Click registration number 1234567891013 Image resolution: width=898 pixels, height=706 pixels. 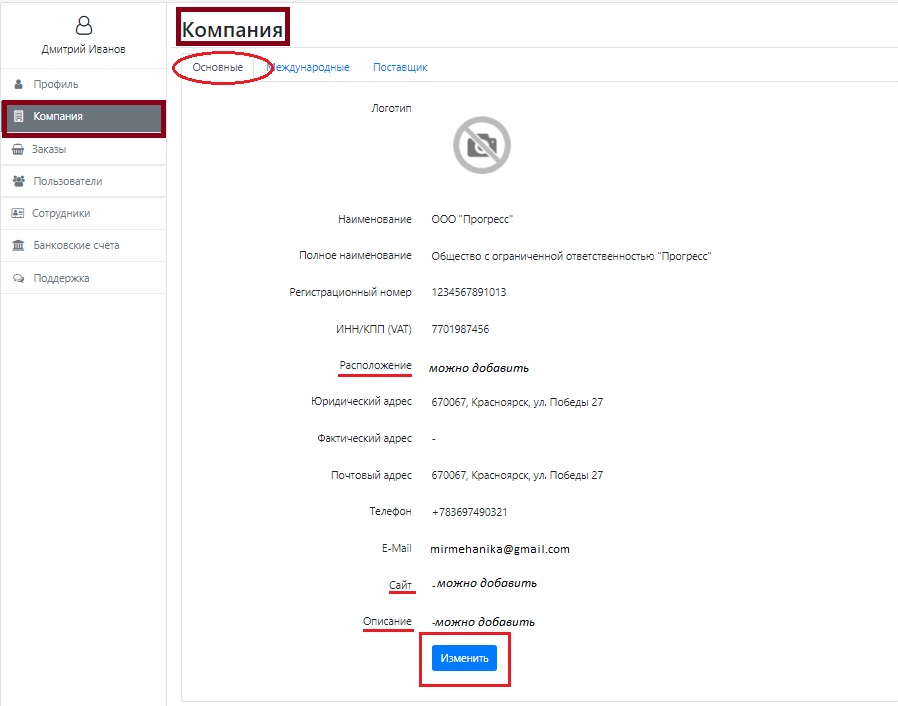coord(469,293)
